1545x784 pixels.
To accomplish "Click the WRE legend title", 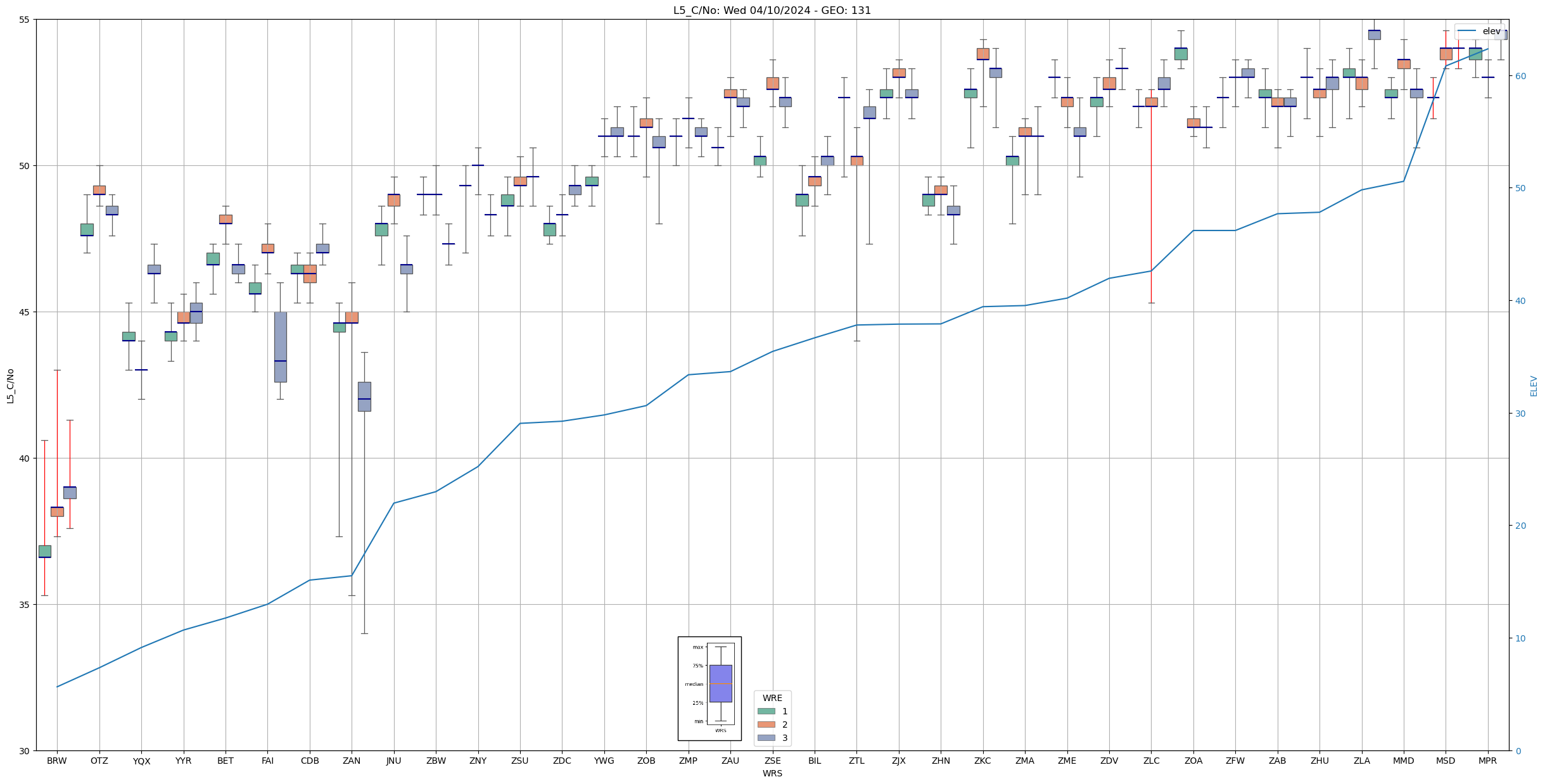I will point(772,698).
